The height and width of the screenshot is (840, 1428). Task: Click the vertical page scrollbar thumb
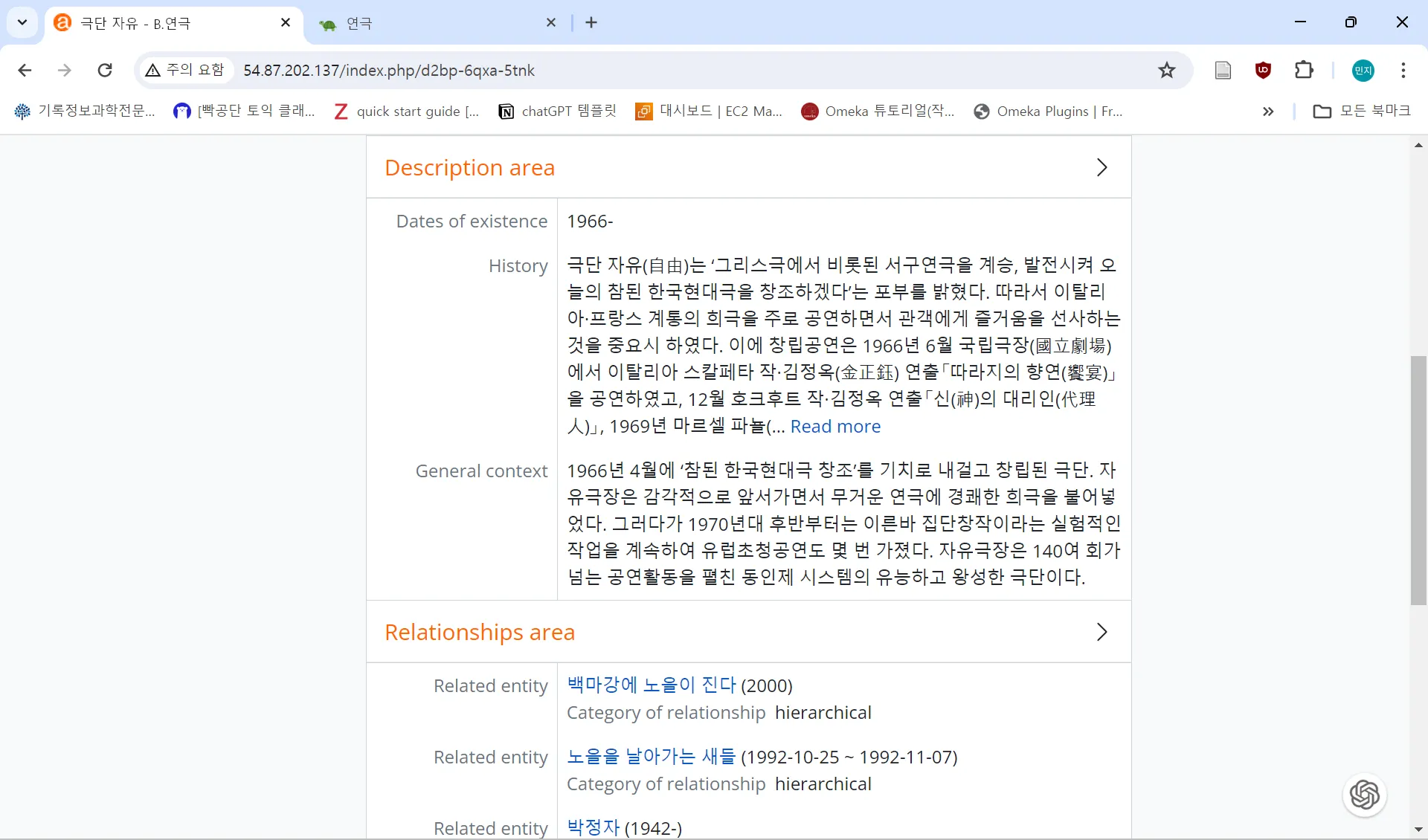coord(1418,479)
